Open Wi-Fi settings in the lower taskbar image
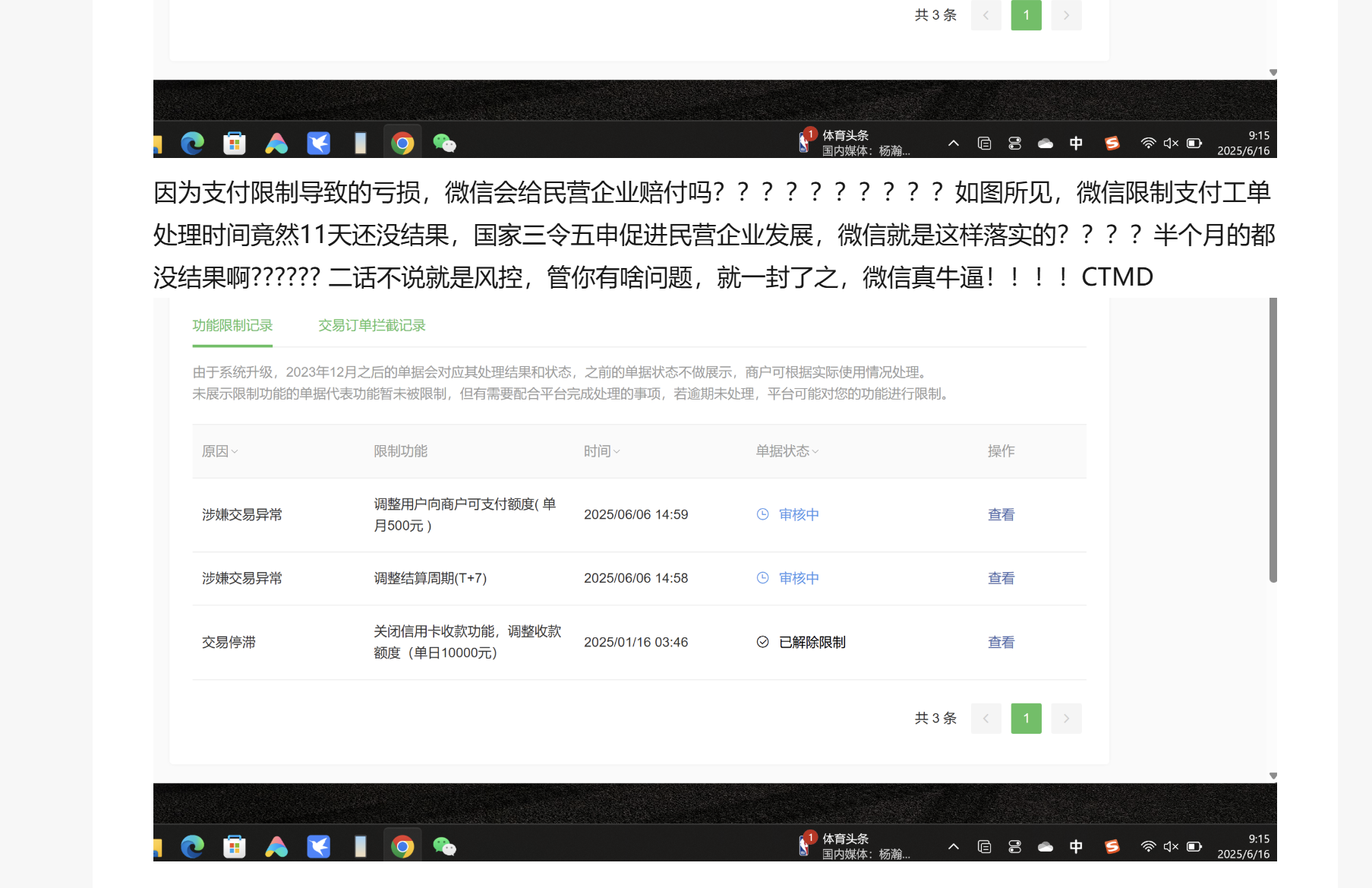1372x888 pixels. point(1148,846)
